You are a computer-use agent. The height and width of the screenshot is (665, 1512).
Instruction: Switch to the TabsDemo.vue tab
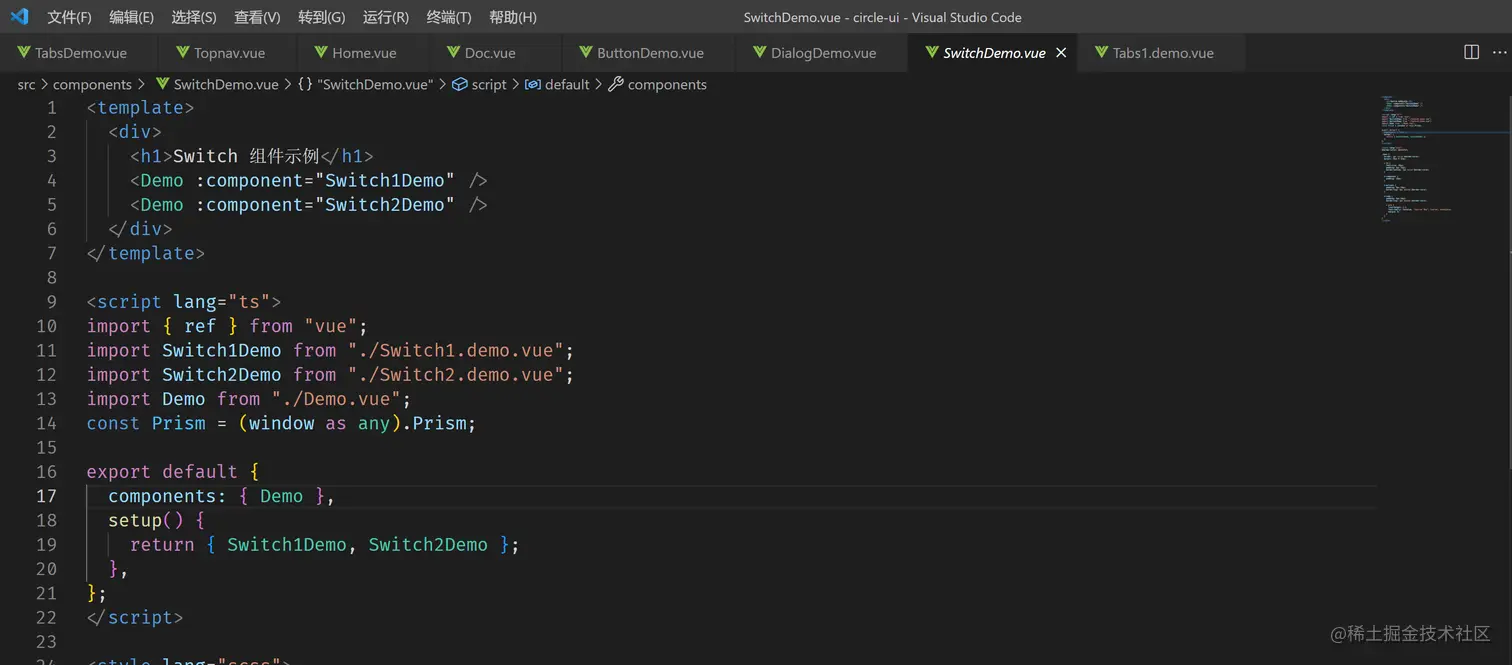[x=78, y=53]
